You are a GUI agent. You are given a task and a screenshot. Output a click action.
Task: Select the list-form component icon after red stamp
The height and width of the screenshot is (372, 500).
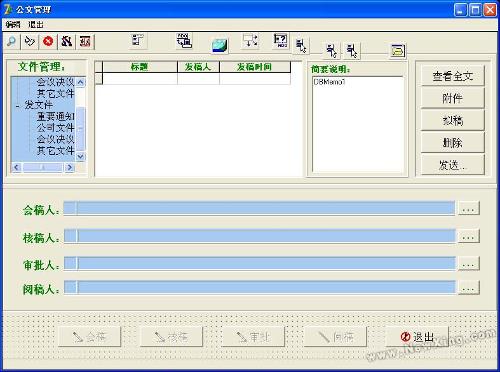(x=138, y=40)
